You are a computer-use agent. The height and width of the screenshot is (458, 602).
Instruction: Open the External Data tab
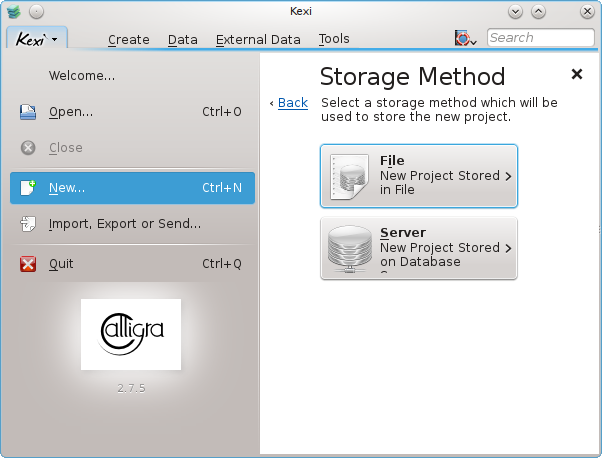click(x=258, y=40)
